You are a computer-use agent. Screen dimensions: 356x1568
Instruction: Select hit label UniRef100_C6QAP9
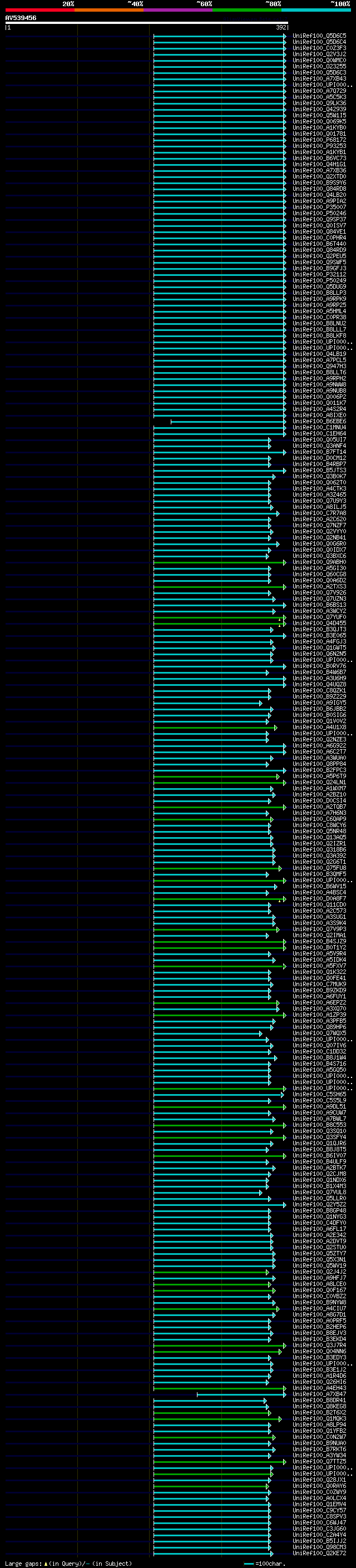[x=319, y=819]
